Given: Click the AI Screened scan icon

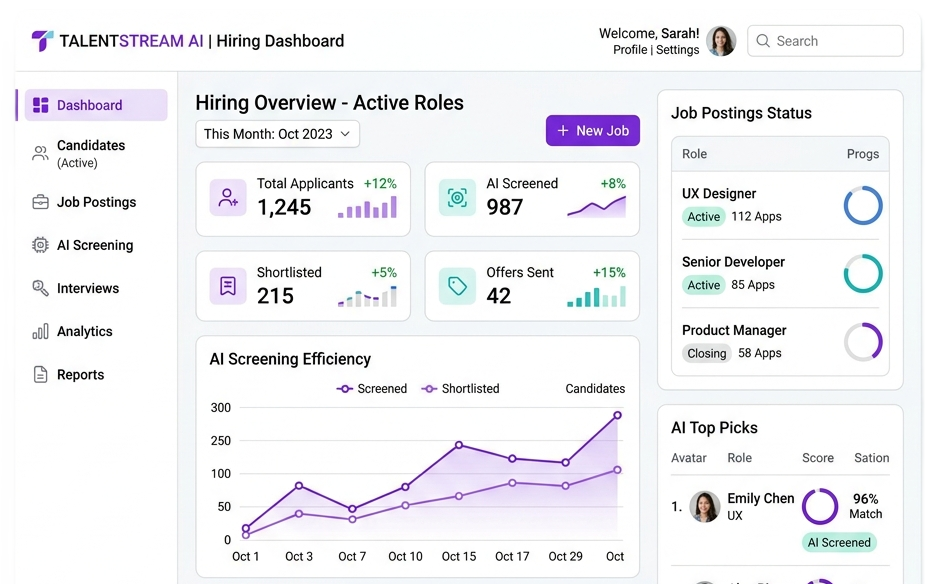Looking at the screenshot, I should 457,197.
